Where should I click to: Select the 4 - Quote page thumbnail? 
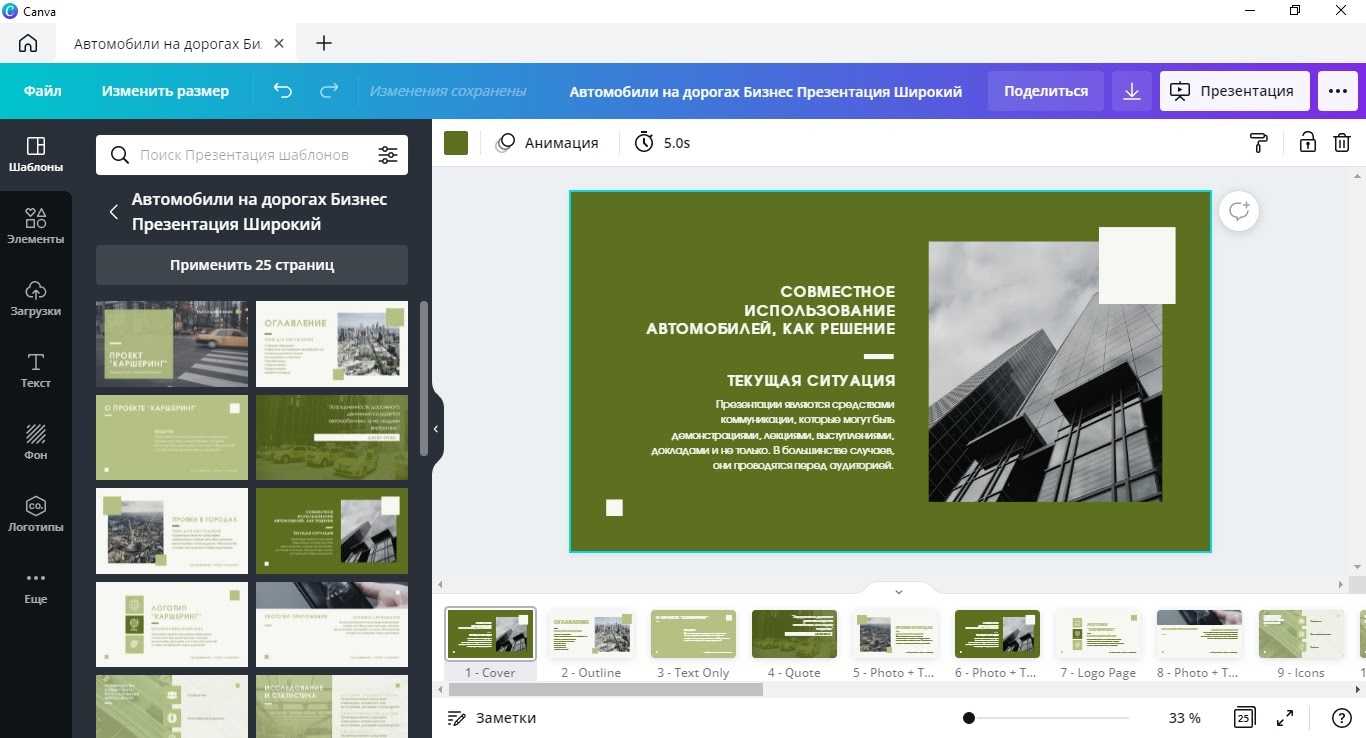coord(794,635)
